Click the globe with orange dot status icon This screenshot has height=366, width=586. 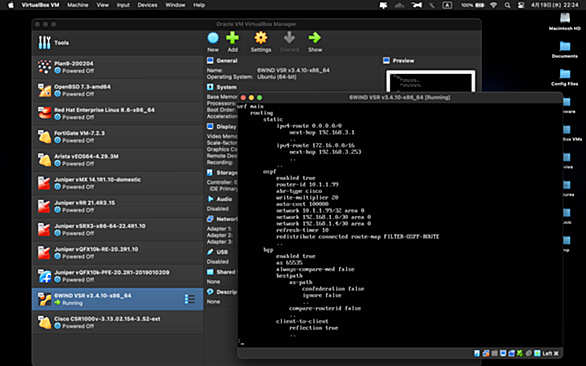[x=486, y=353]
